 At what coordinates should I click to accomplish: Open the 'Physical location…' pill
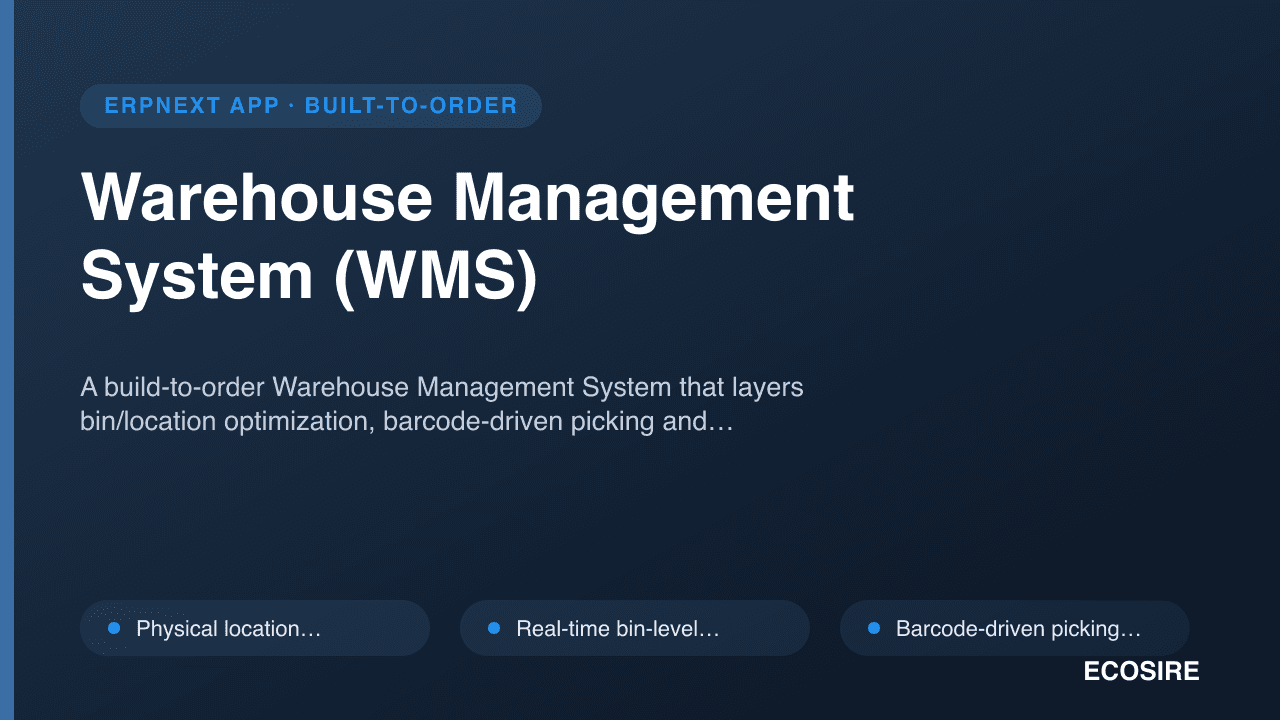255,628
